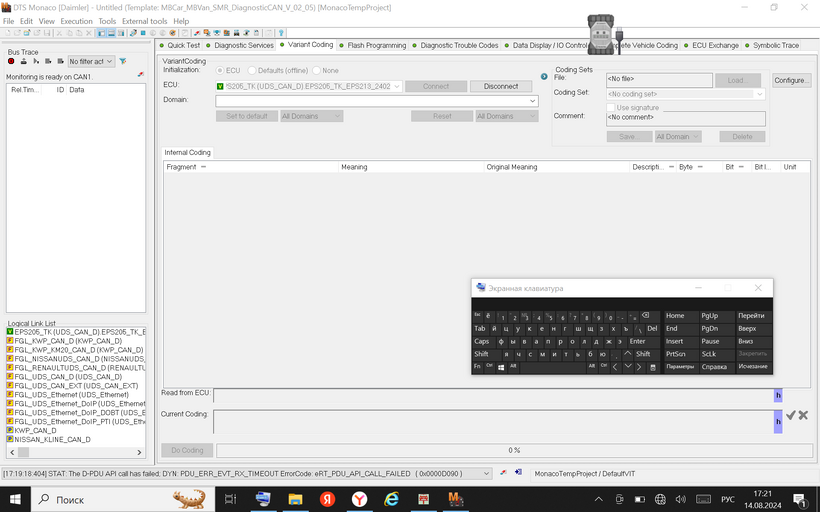Select KWP_CAN_D in Logical Link List

point(35,430)
